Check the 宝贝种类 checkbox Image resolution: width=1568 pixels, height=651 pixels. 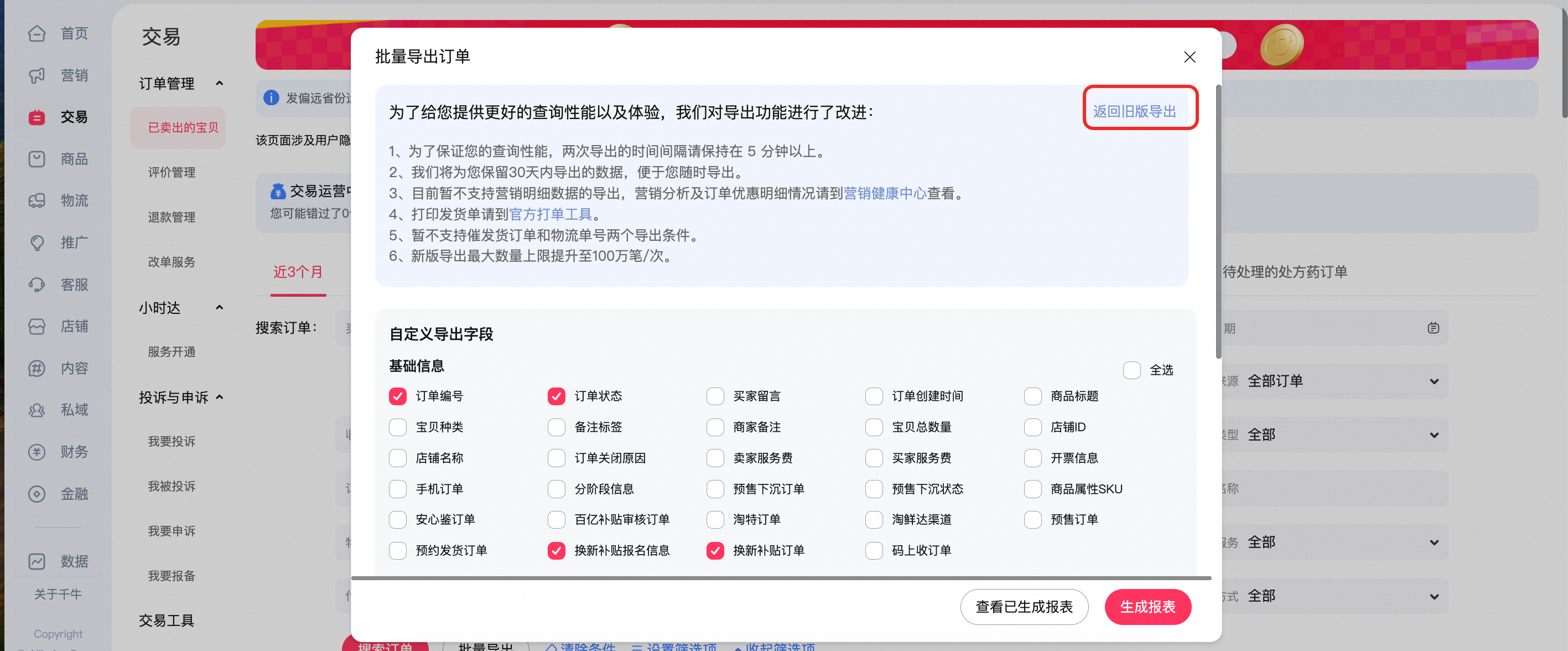point(397,427)
